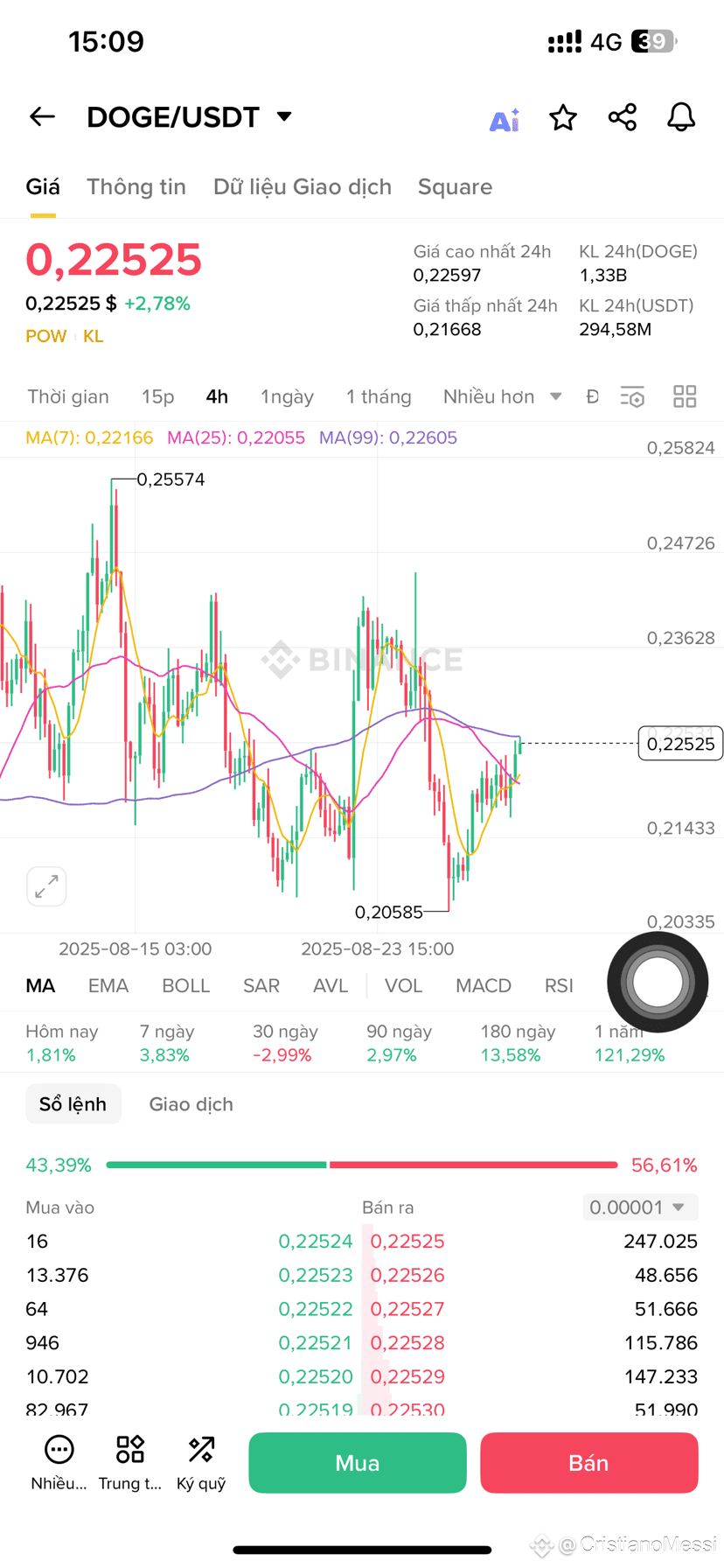Open the AI analysis icon
The height and width of the screenshot is (1568, 724).
504,119
